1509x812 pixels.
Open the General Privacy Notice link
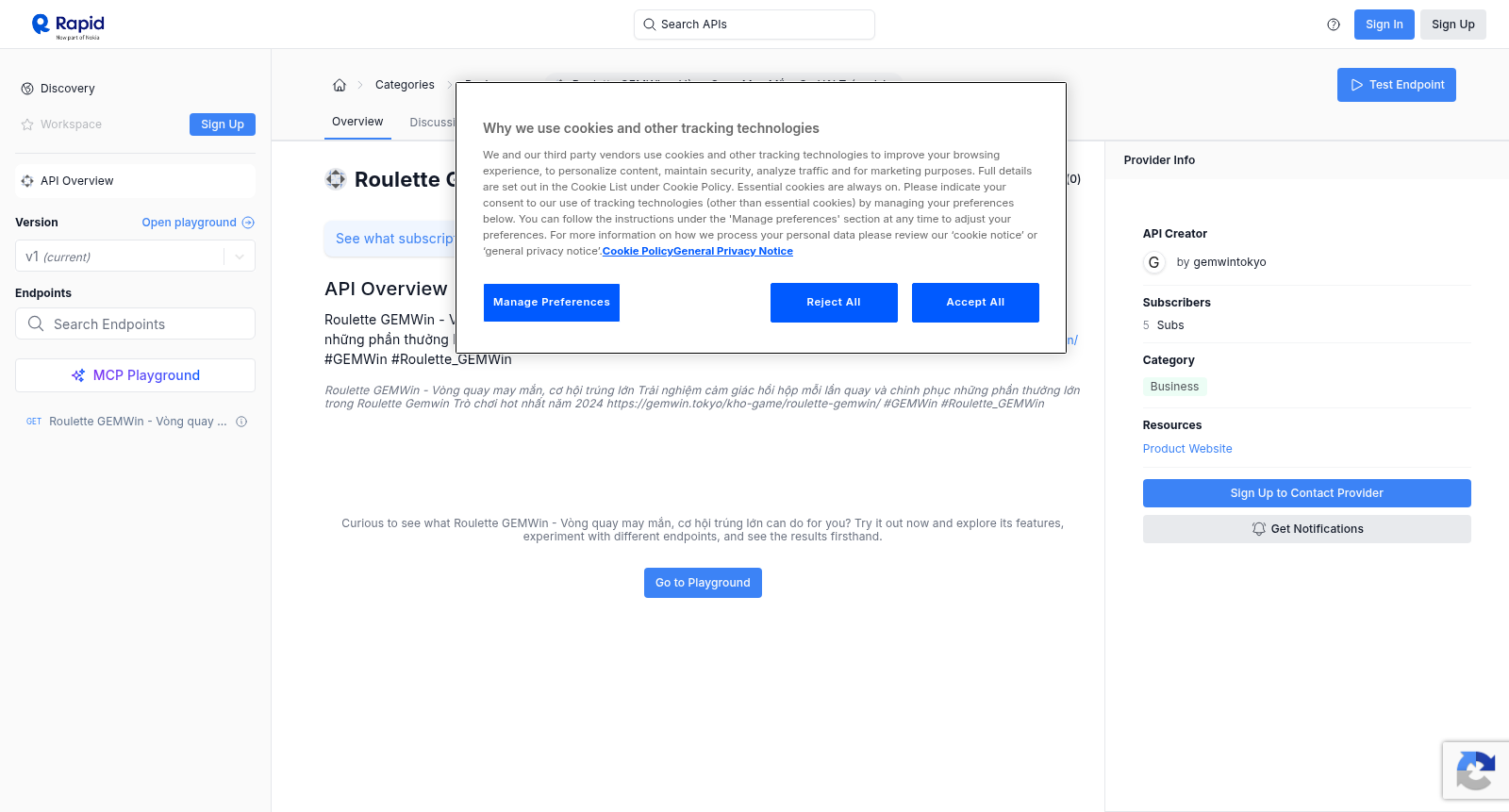coord(734,251)
